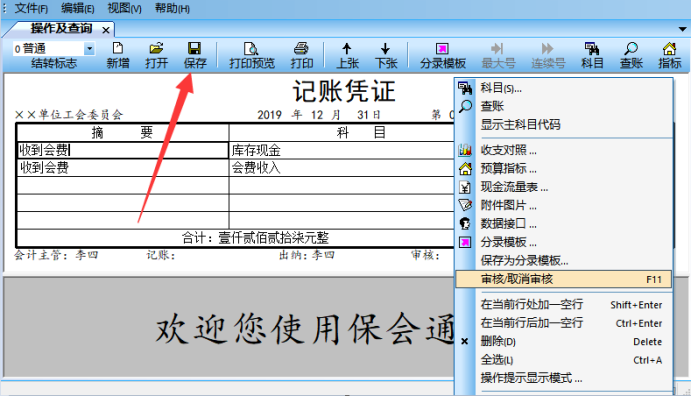Open the 视图(V) menu
Viewport: 692px width, 397px height.
[x=124, y=8]
